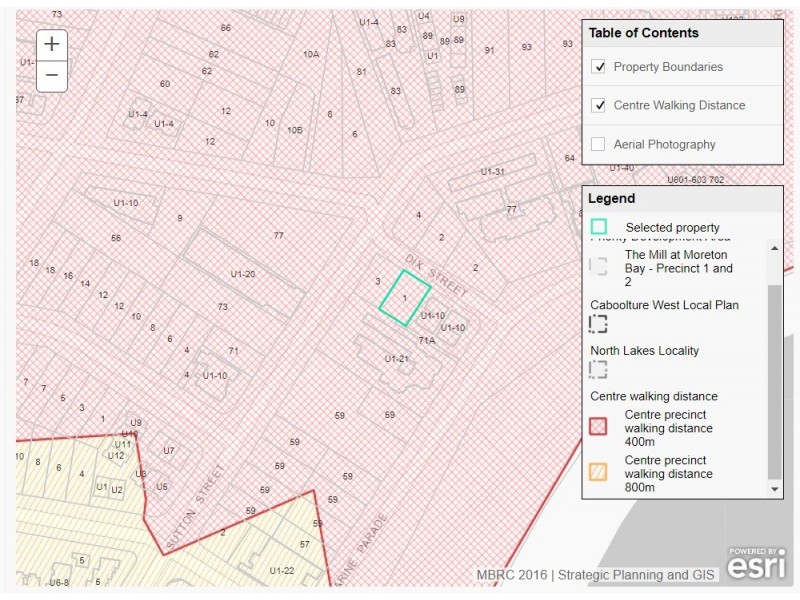Click the Table of Contents header

[x=643, y=33]
